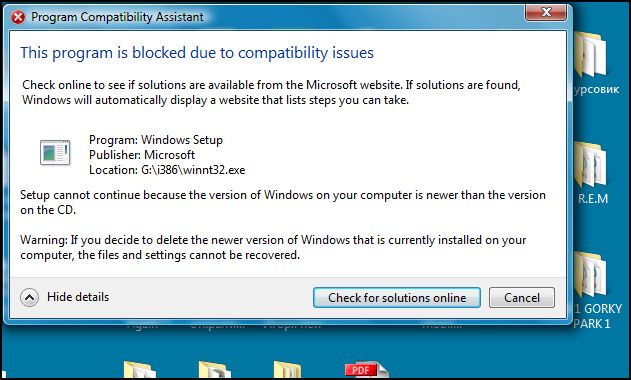Click the R.E.M folder label
The image size is (631, 380).
593,199
